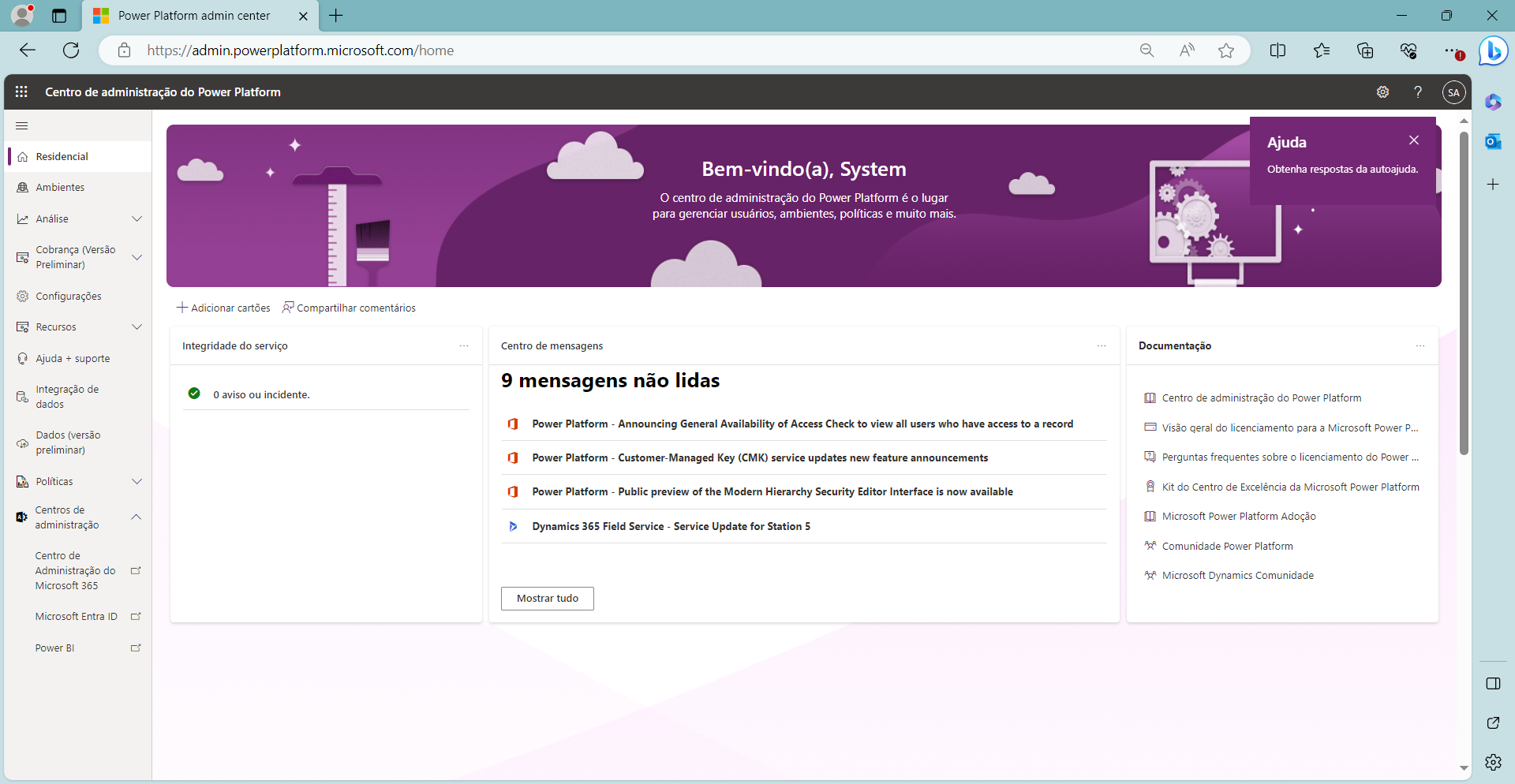1515x784 pixels.
Task: Open Centro de administração do Power Platform documentation
Action: point(1262,398)
